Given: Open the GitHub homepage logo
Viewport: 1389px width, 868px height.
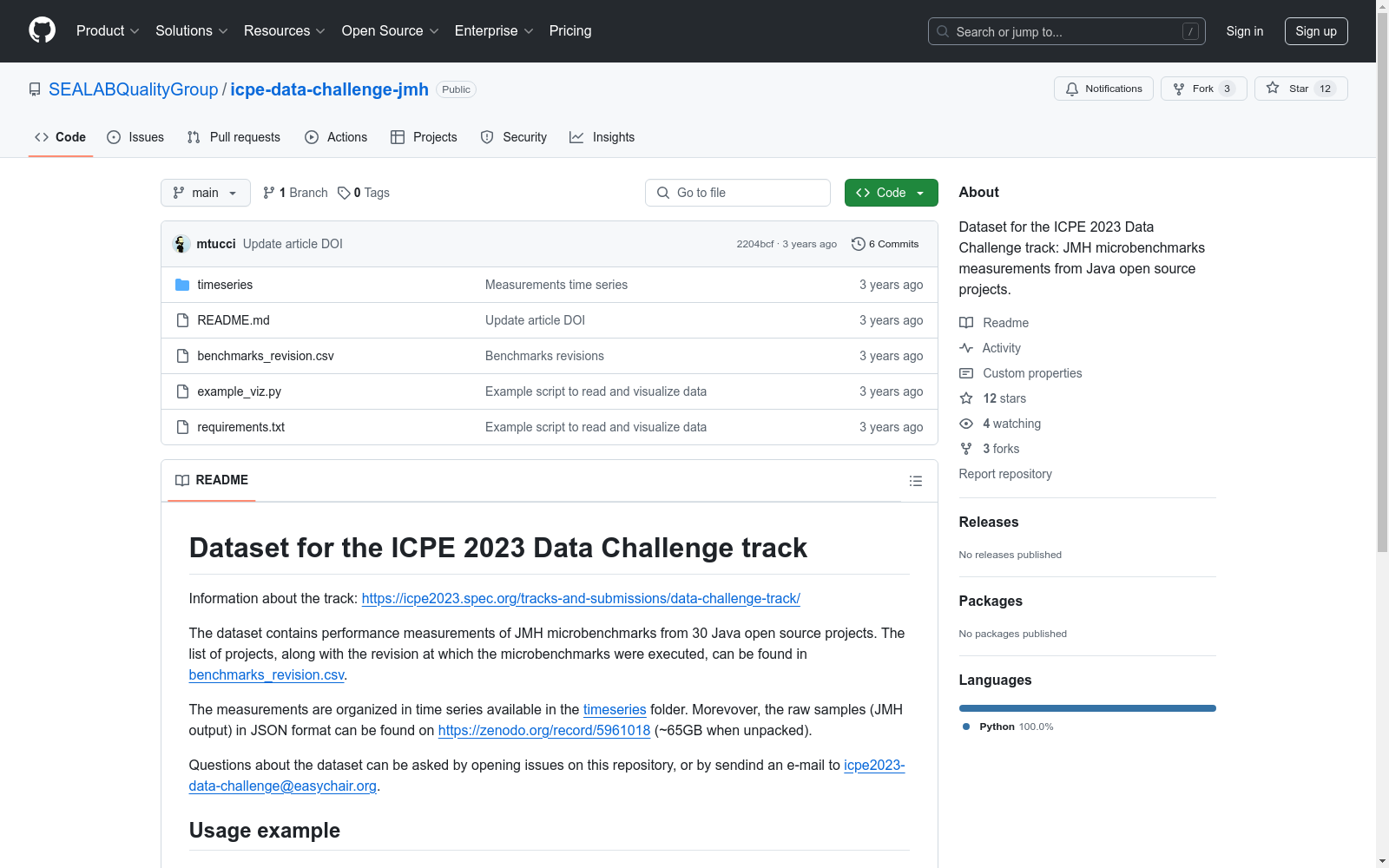Looking at the screenshot, I should [x=42, y=30].
